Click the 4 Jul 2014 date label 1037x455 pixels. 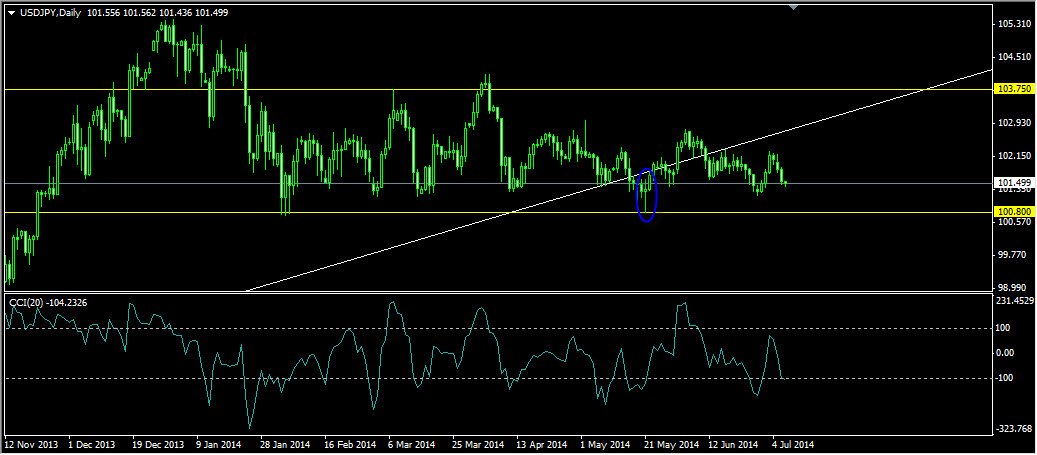792,443
